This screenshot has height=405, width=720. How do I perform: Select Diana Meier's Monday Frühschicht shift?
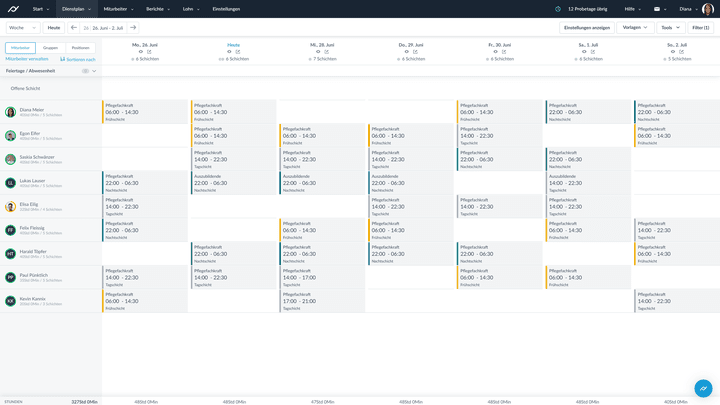coord(144,112)
